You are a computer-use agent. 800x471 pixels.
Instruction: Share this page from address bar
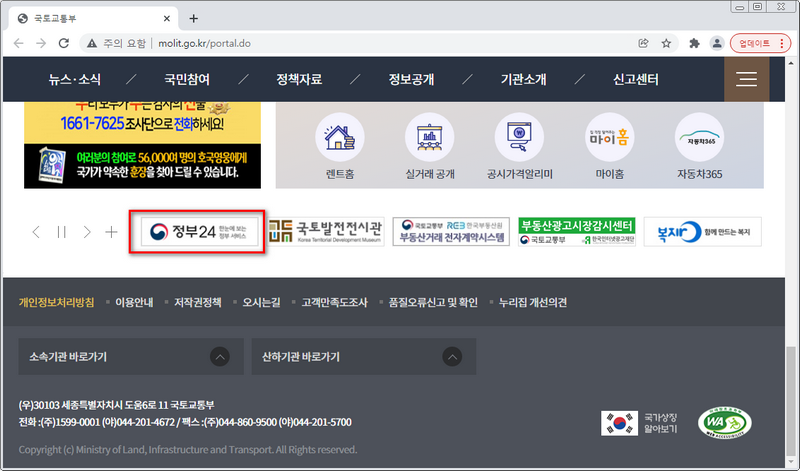pyautogui.click(x=643, y=43)
